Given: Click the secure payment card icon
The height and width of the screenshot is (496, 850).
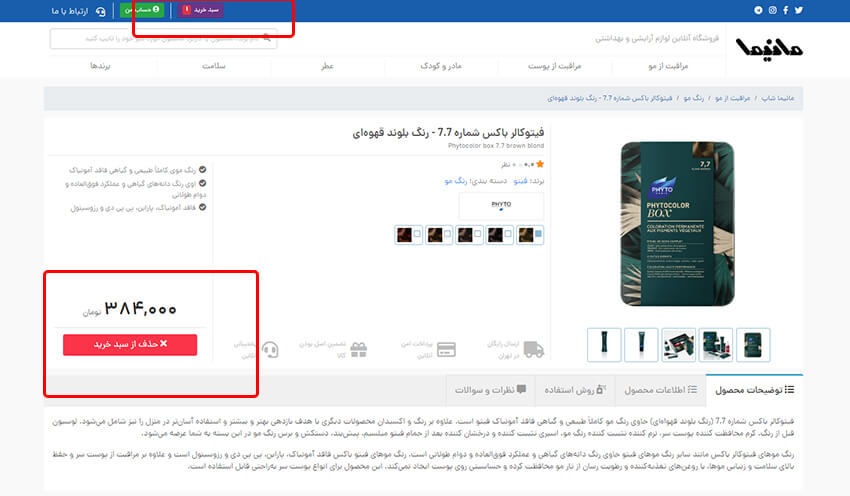Looking at the screenshot, I should coord(446,350).
